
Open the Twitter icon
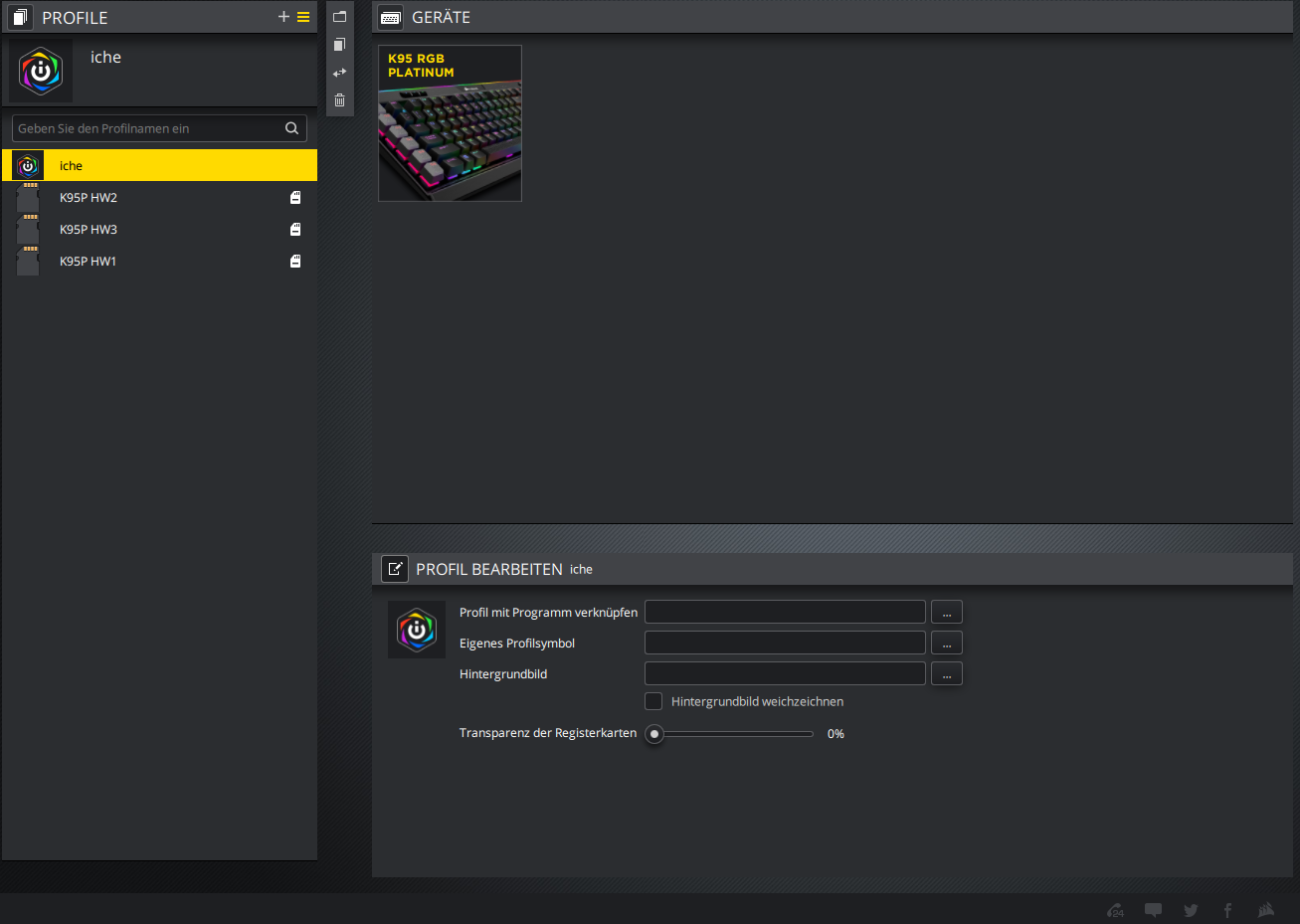[1191, 910]
